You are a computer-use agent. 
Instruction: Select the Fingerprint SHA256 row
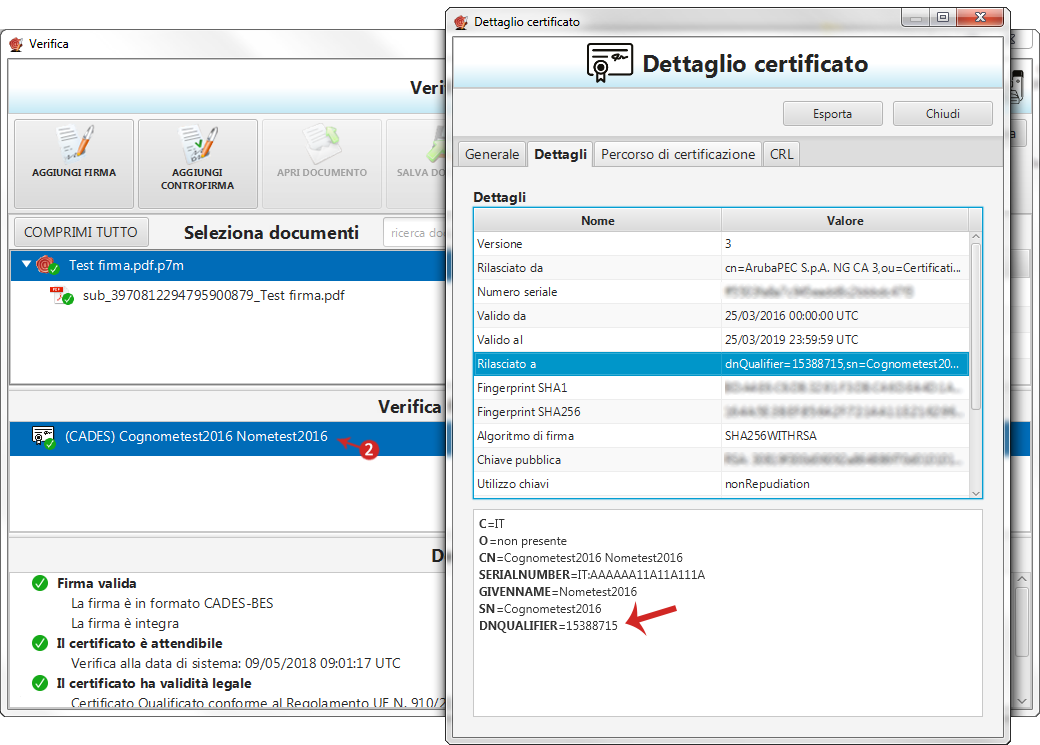pyautogui.click(x=722, y=412)
